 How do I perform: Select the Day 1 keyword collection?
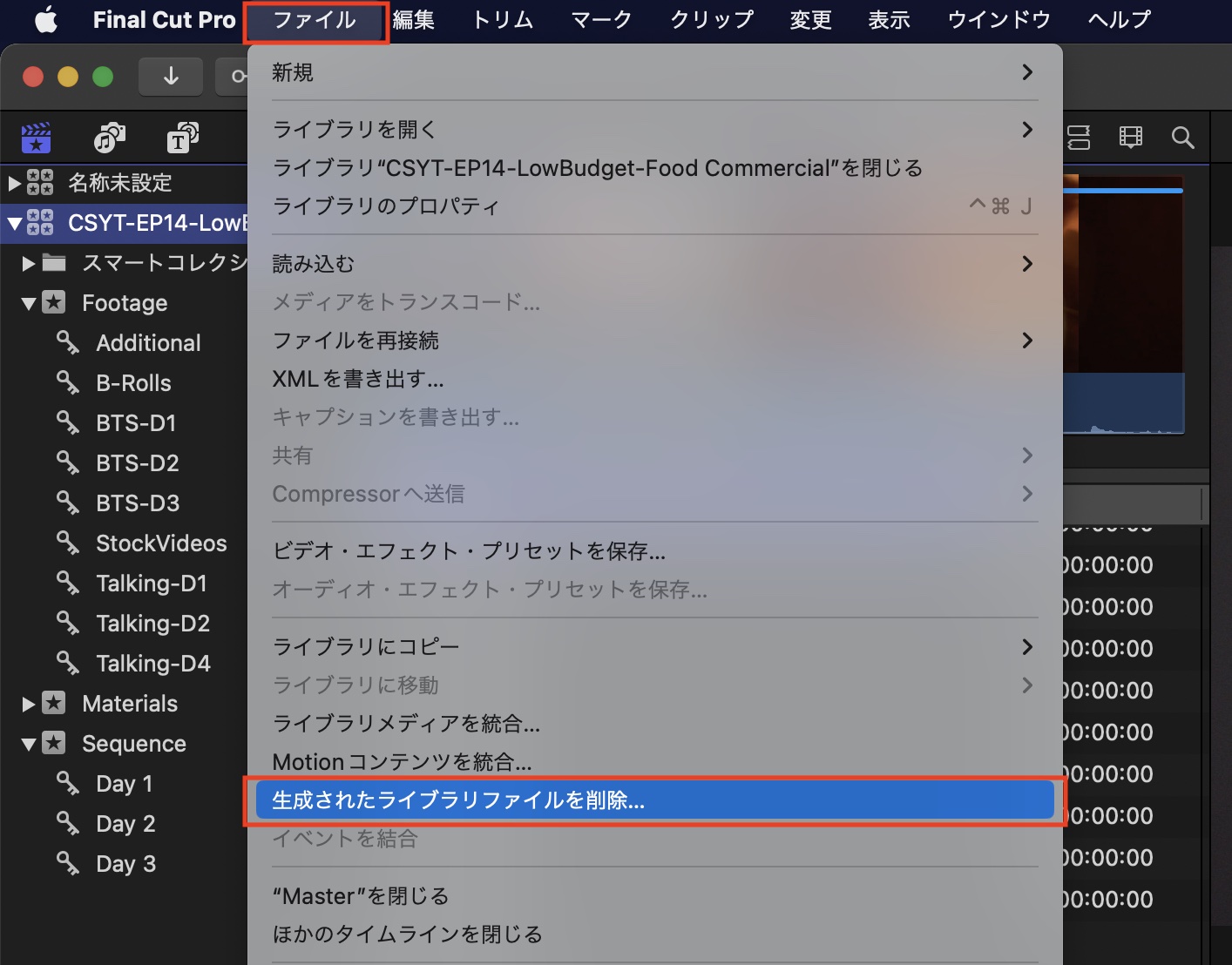click(124, 784)
